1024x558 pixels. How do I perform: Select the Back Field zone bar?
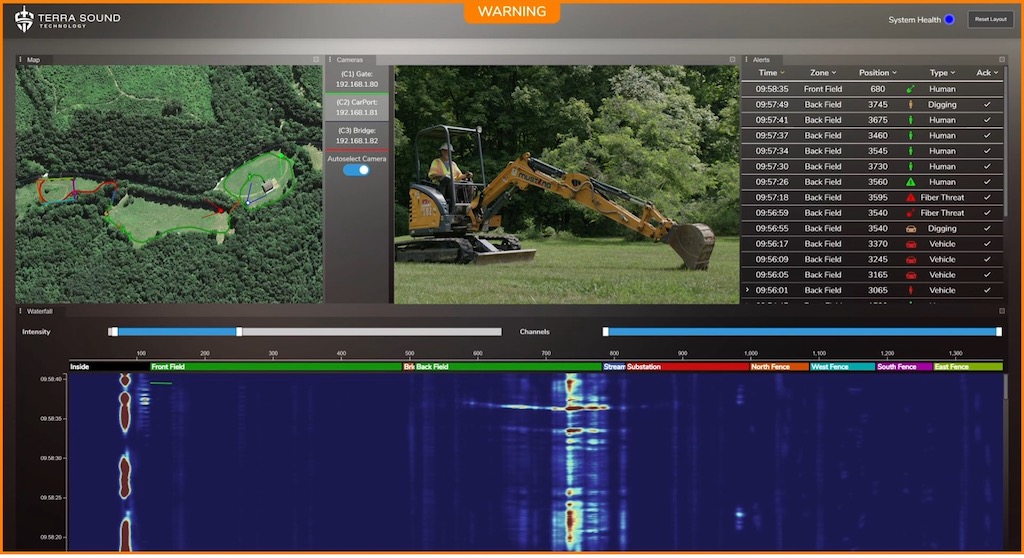507,367
